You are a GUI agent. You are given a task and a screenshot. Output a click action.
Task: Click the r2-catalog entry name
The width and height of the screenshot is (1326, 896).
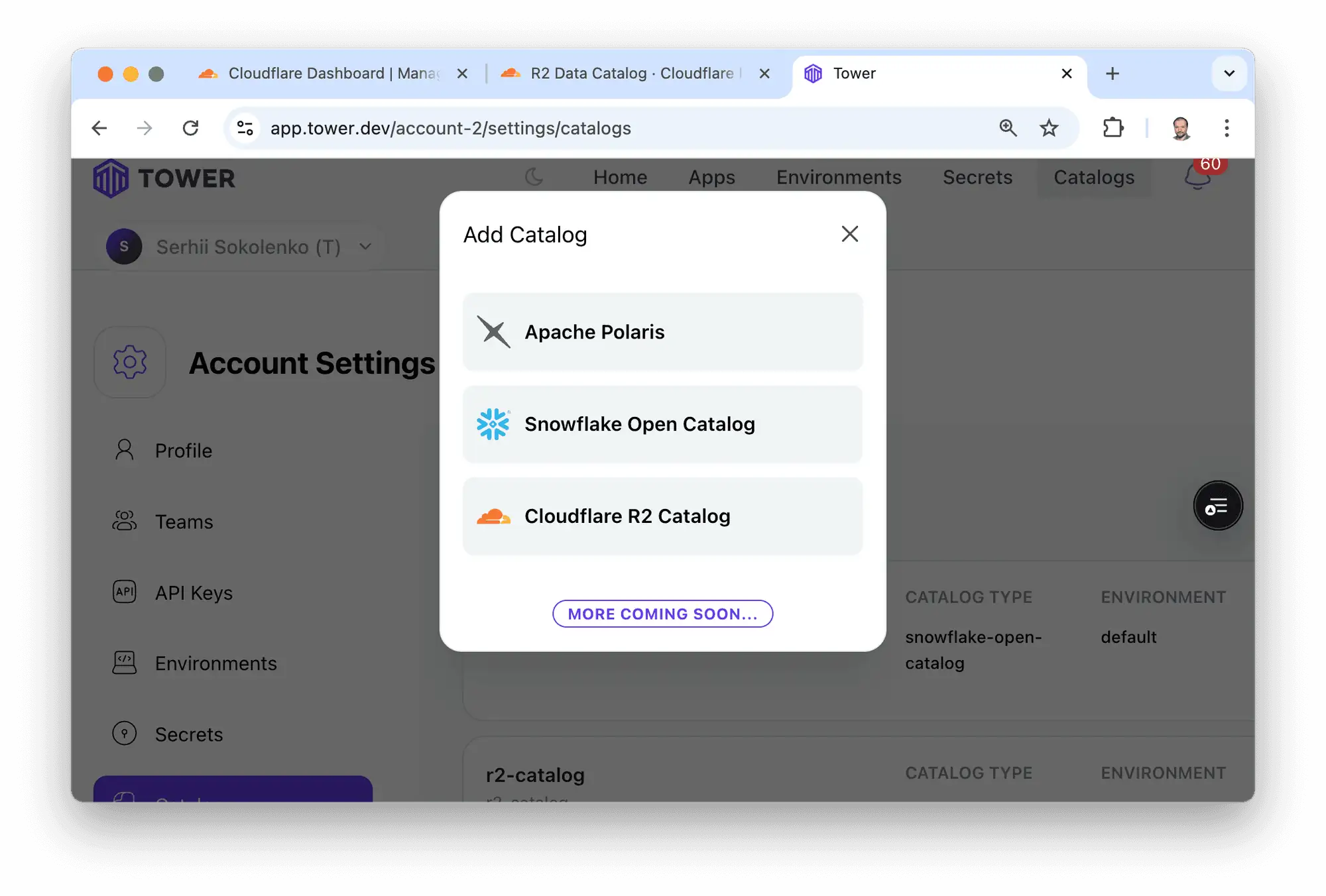coord(535,775)
